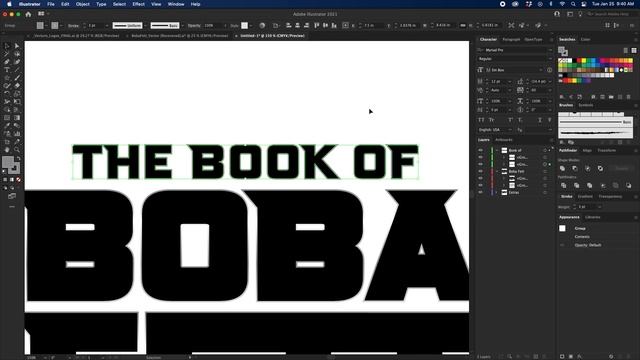Click the Small Caps icon in Character panel

click(491, 120)
